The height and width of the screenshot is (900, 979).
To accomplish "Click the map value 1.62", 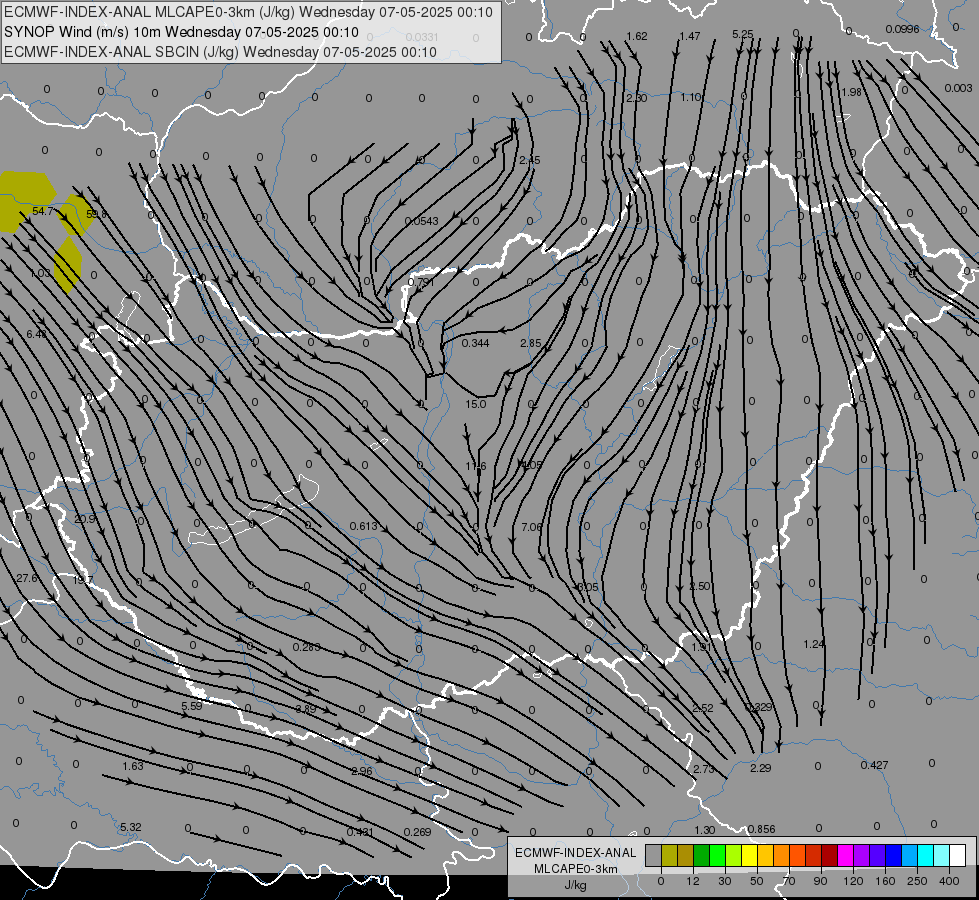I will coord(637,36).
